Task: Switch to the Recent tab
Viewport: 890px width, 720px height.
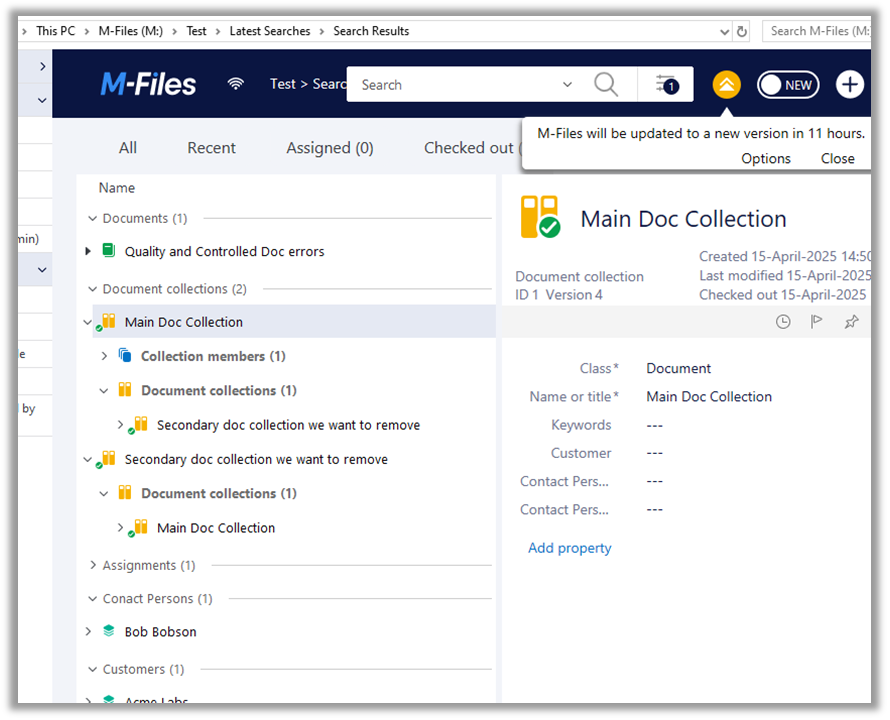Action: pyautogui.click(x=211, y=147)
